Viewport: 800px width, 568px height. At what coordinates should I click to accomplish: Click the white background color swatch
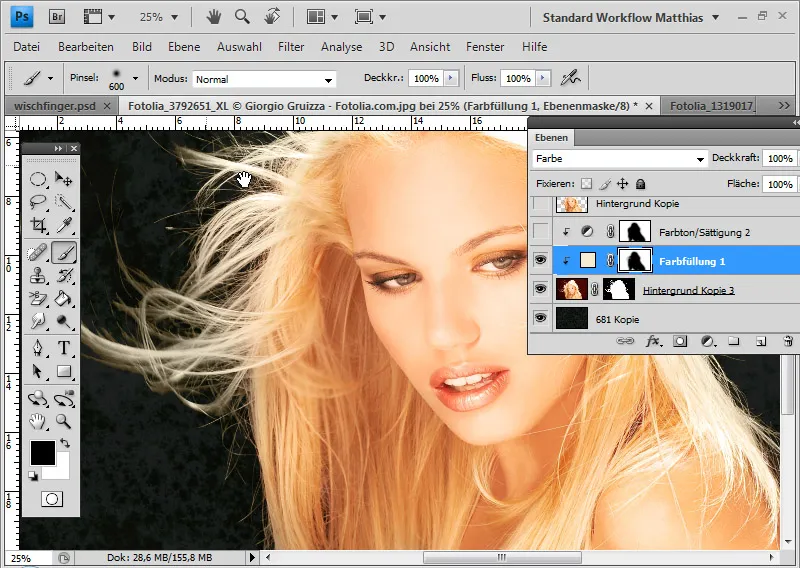click(61, 472)
